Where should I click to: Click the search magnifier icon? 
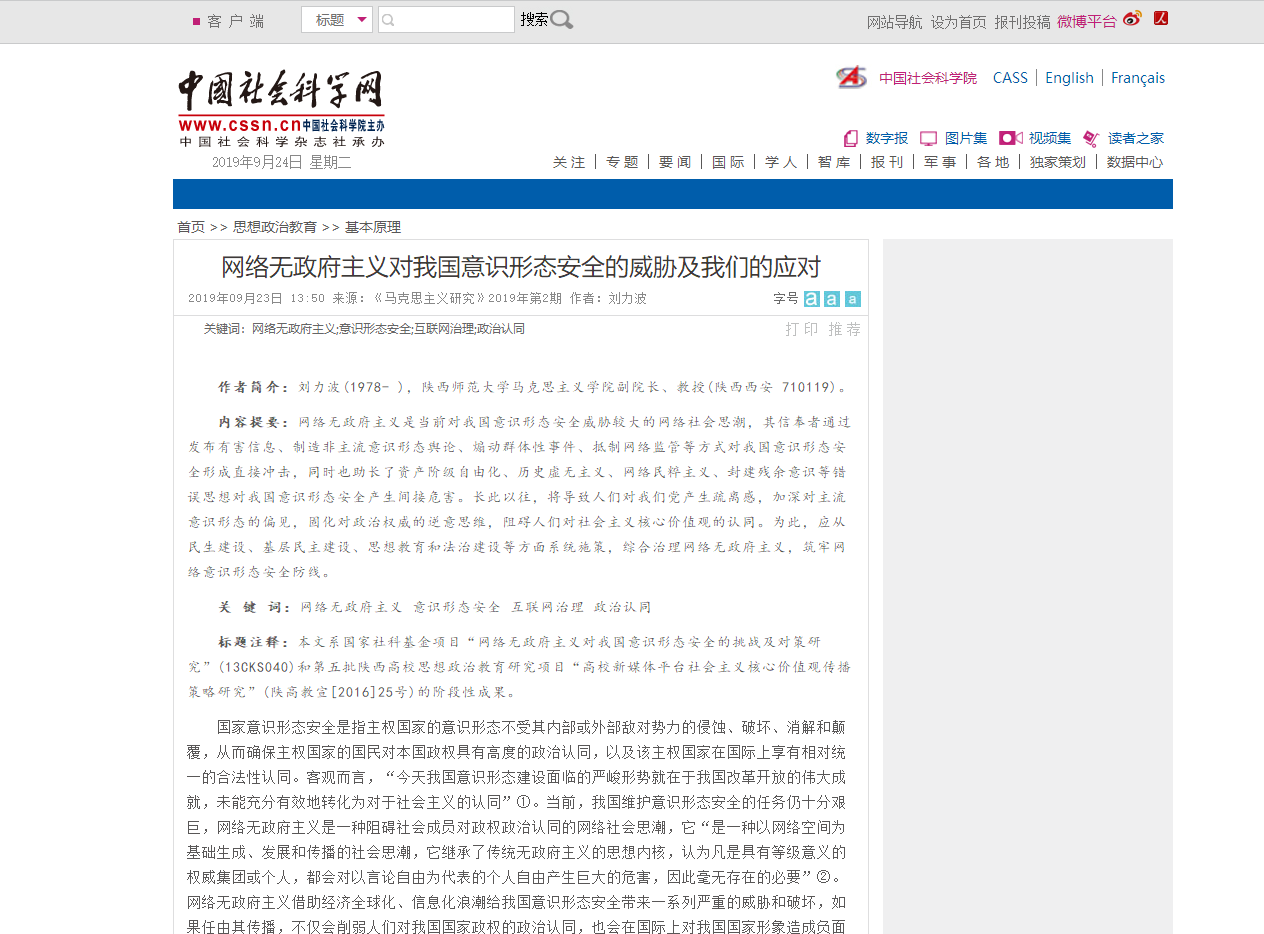[x=562, y=19]
